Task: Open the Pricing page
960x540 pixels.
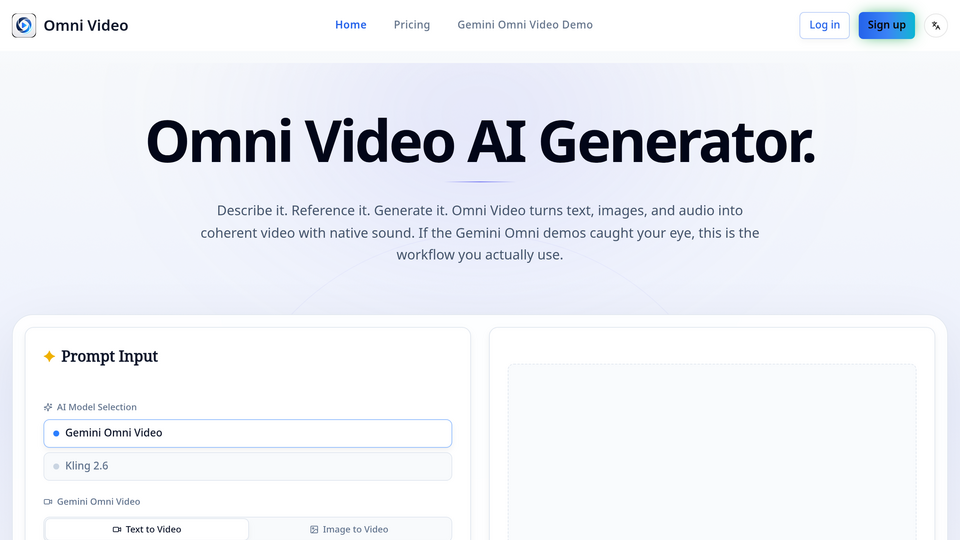Action: [x=411, y=25]
